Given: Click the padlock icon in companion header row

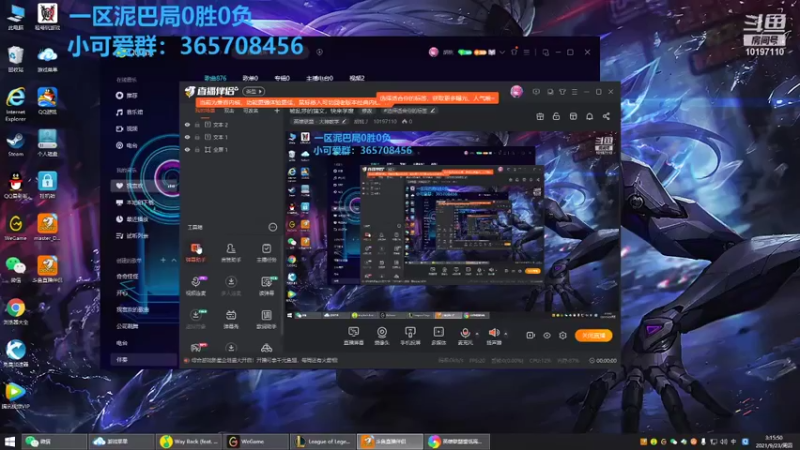Looking at the screenshot, I should pyautogui.click(x=556, y=116).
